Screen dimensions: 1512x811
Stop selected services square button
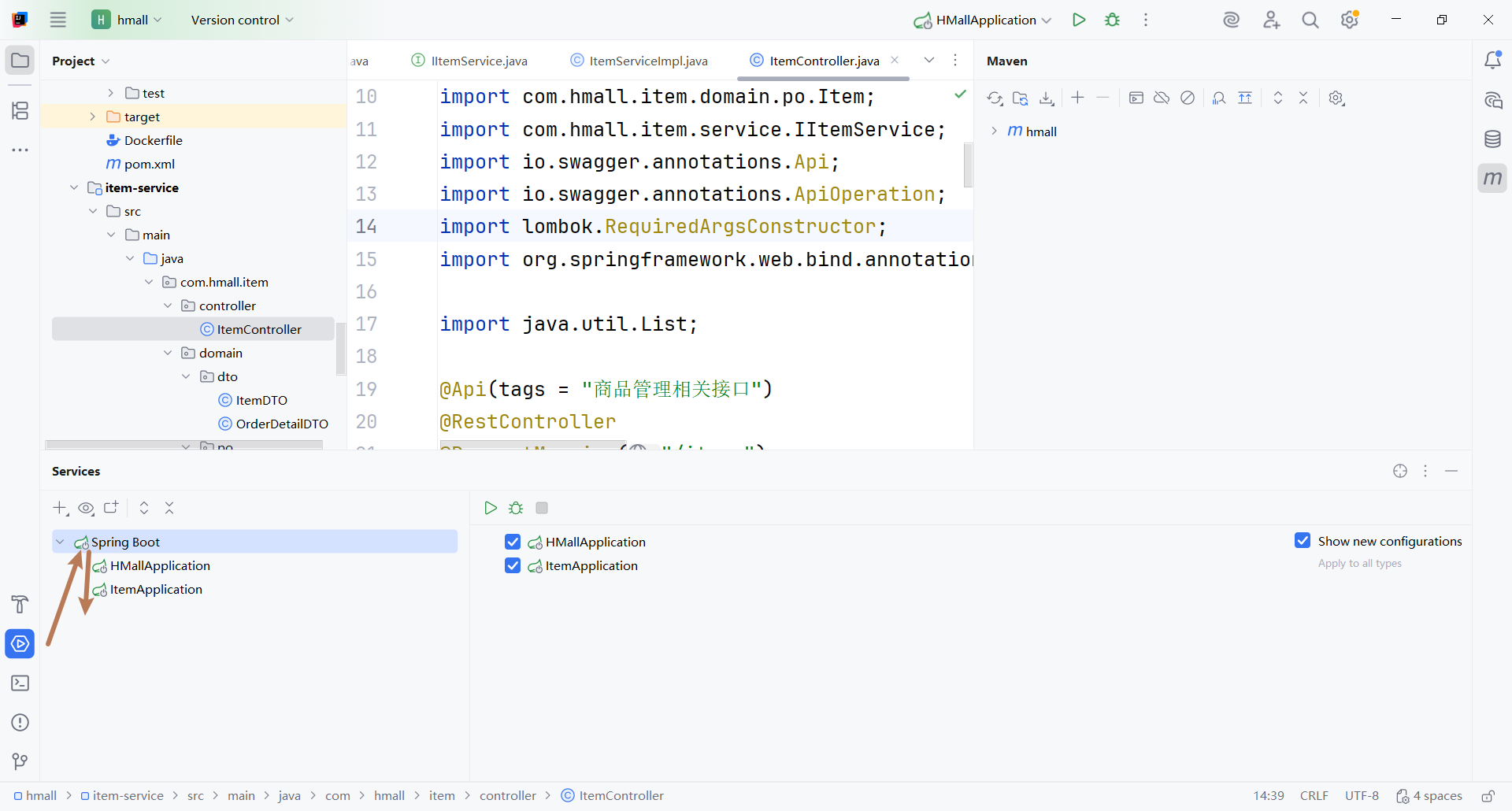[542, 508]
